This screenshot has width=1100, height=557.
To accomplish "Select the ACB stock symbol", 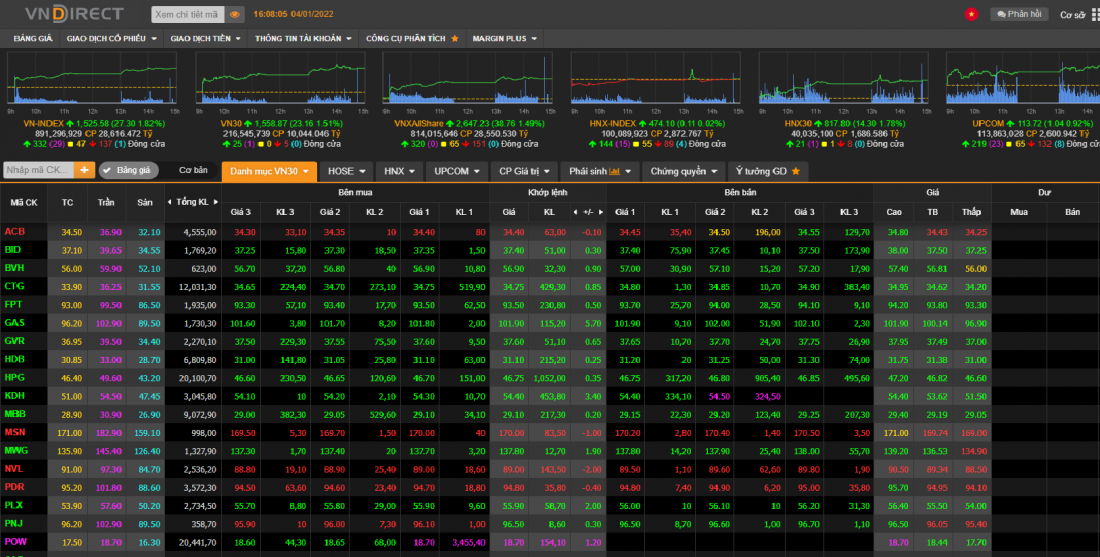I will pyautogui.click(x=15, y=231).
